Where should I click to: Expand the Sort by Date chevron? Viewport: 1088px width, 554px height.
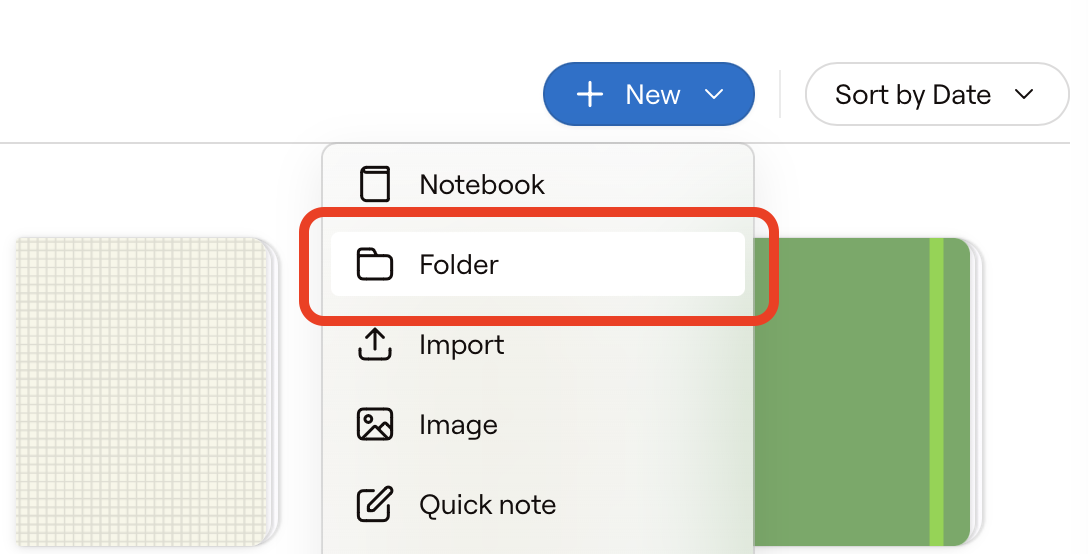coord(1024,95)
